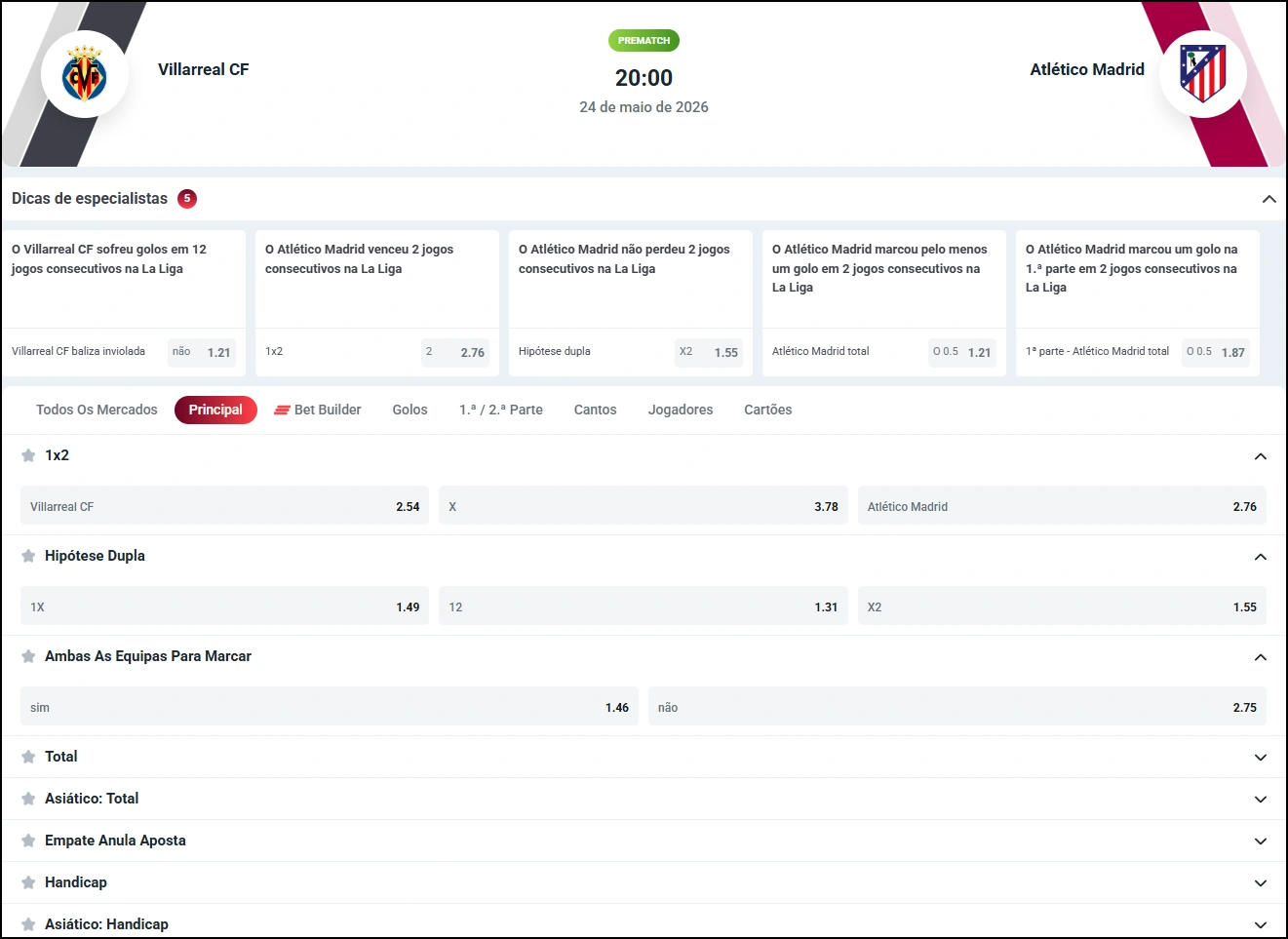Open the Todos Os Mercados tab
Viewport: 1288px width, 939px height.
point(97,410)
